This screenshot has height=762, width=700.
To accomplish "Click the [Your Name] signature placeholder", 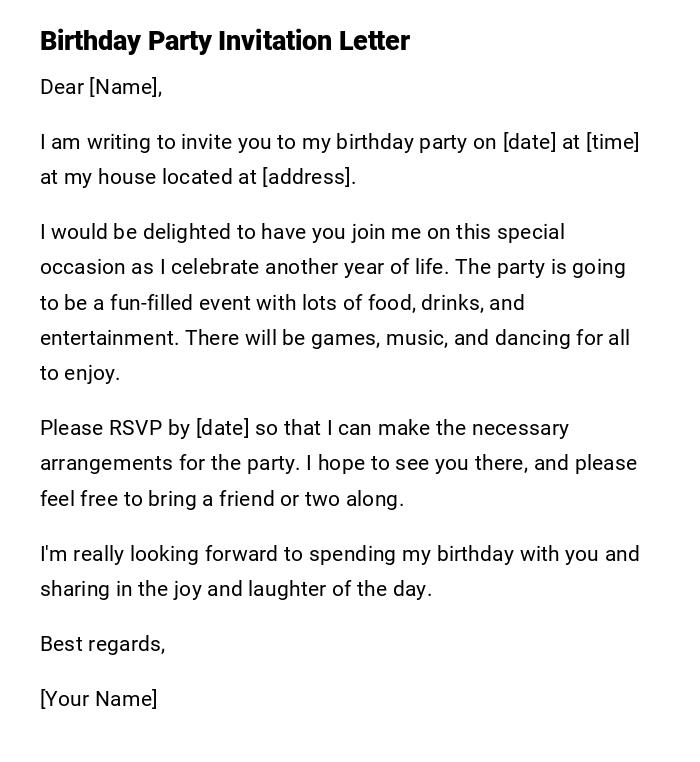I will 98,699.
